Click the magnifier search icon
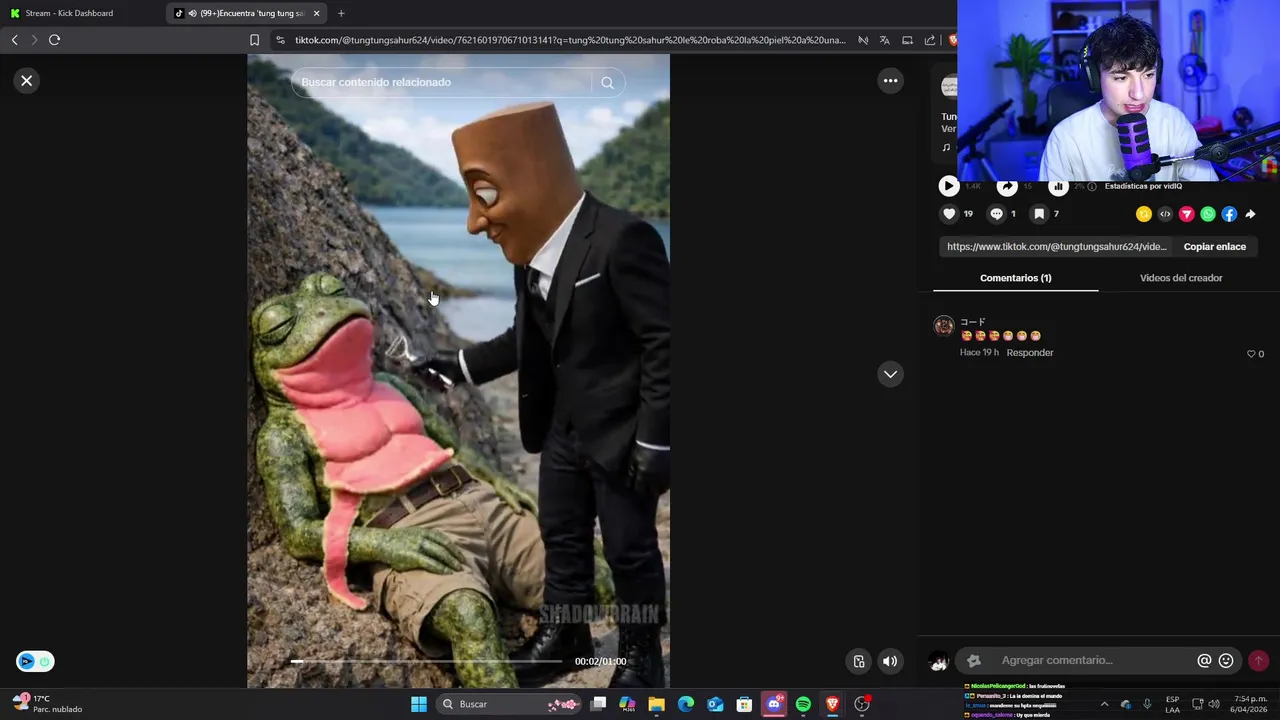This screenshot has height=720, width=1280. [607, 83]
